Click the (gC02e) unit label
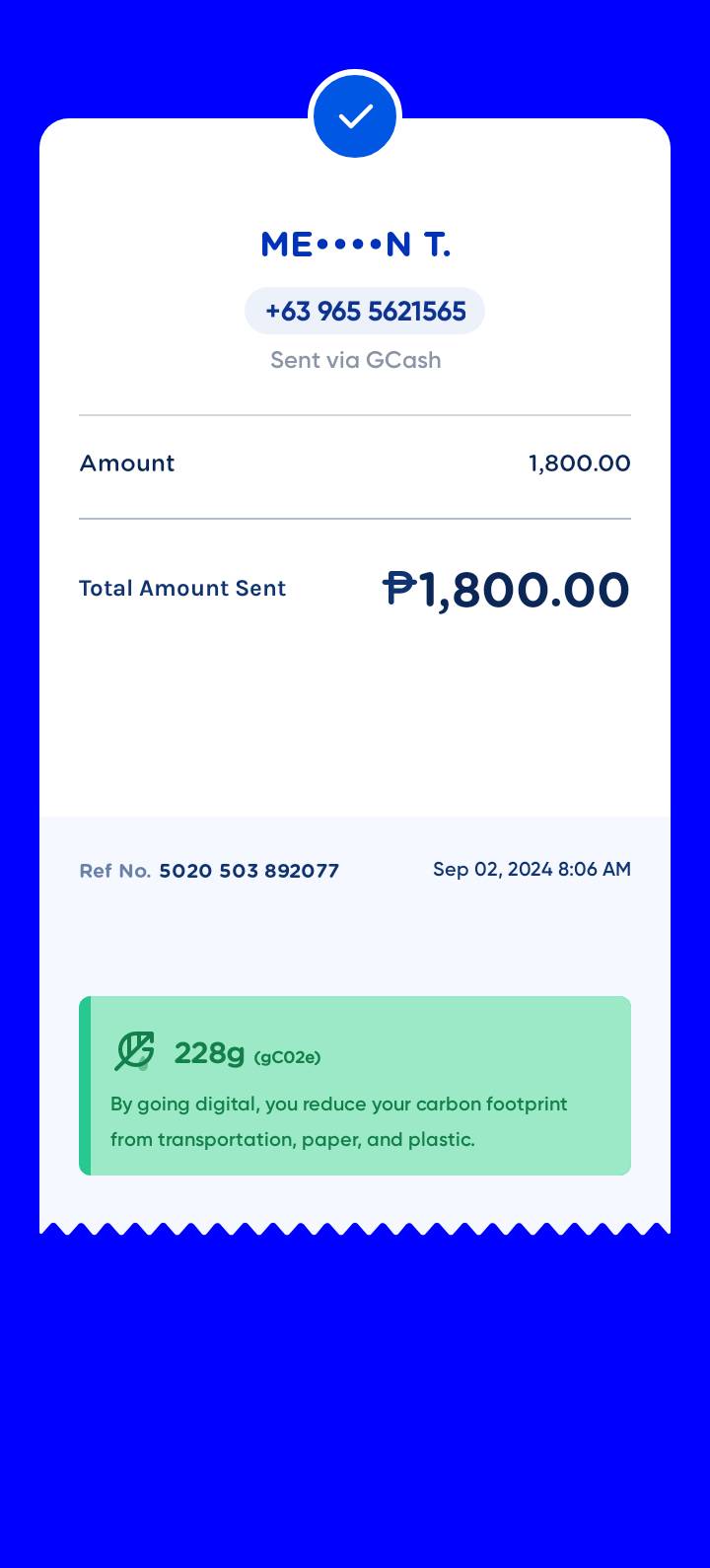 pyautogui.click(x=287, y=1057)
